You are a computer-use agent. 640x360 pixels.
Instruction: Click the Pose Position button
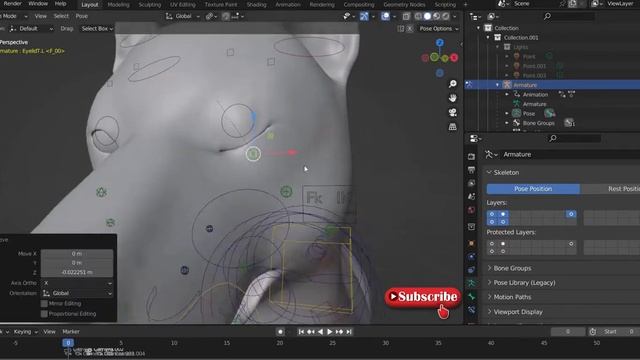tap(533, 189)
